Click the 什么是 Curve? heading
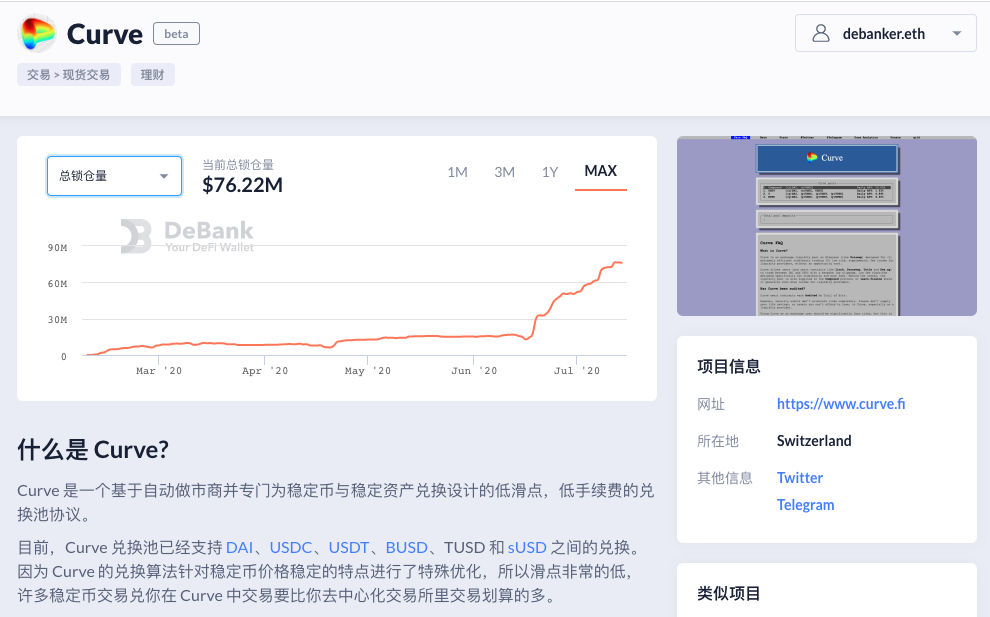Image resolution: width=990 pixels, height=617 pixels. (93, 450)
